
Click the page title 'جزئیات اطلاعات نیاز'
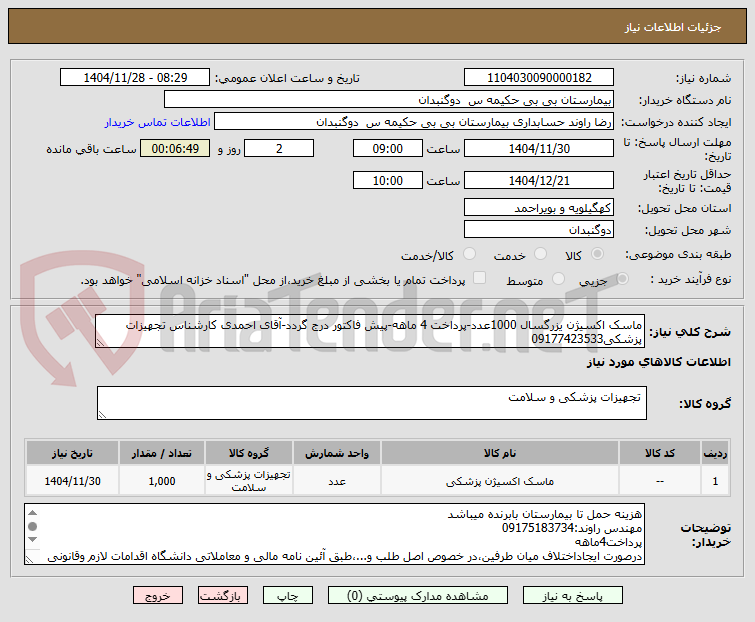[673, 27]
